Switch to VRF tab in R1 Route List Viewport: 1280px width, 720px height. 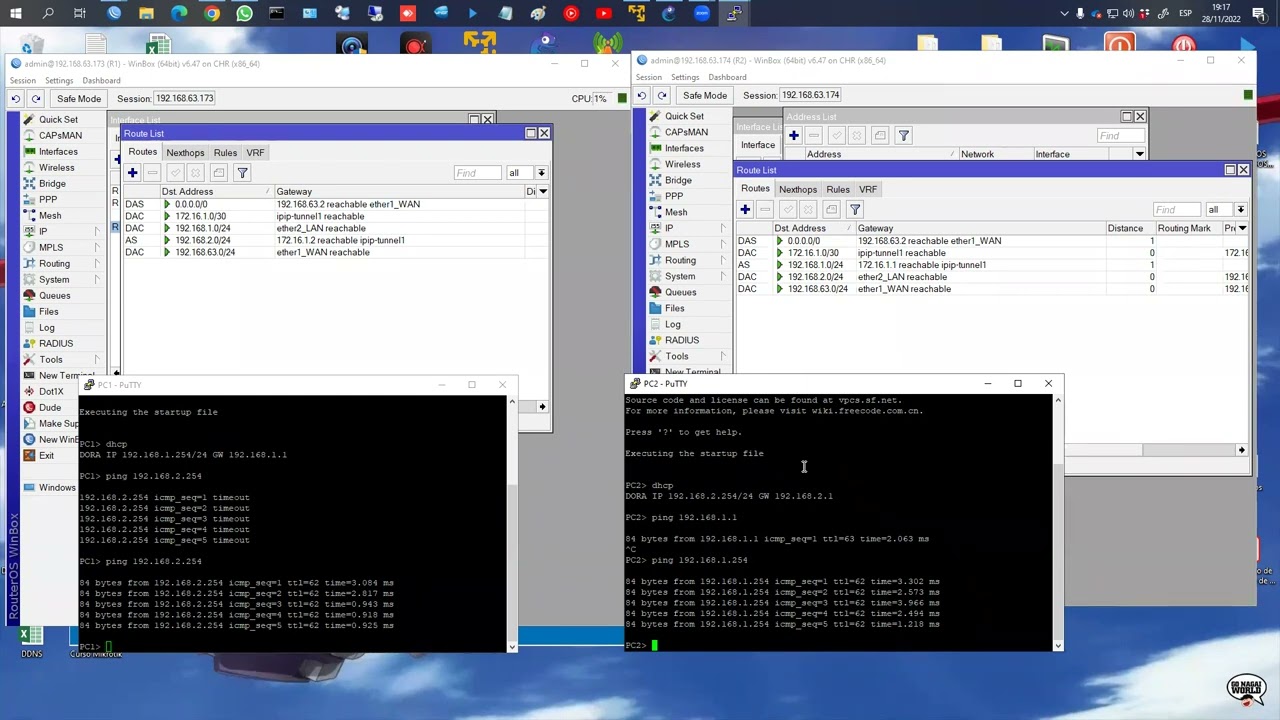tap(255, 153)
